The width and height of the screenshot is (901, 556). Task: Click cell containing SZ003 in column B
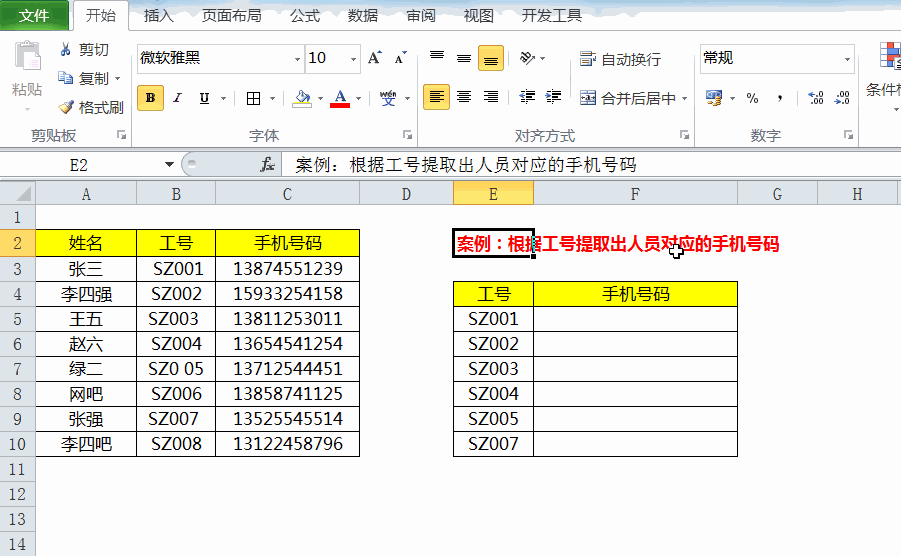pyautogui.click(x=176, y=319)
